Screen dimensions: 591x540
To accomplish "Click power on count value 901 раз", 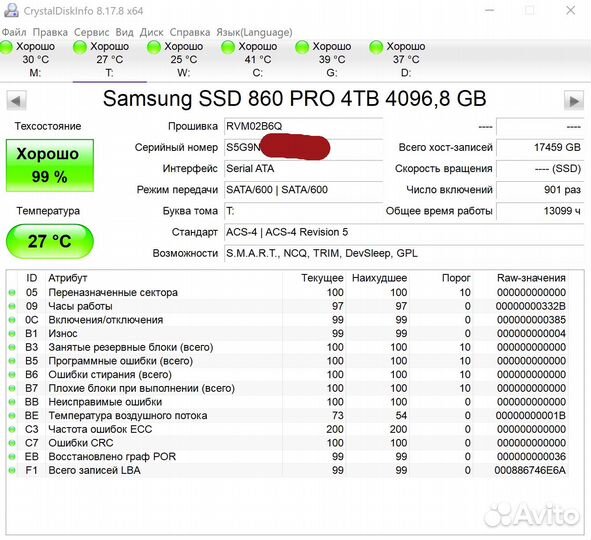I will pos(540,190).
